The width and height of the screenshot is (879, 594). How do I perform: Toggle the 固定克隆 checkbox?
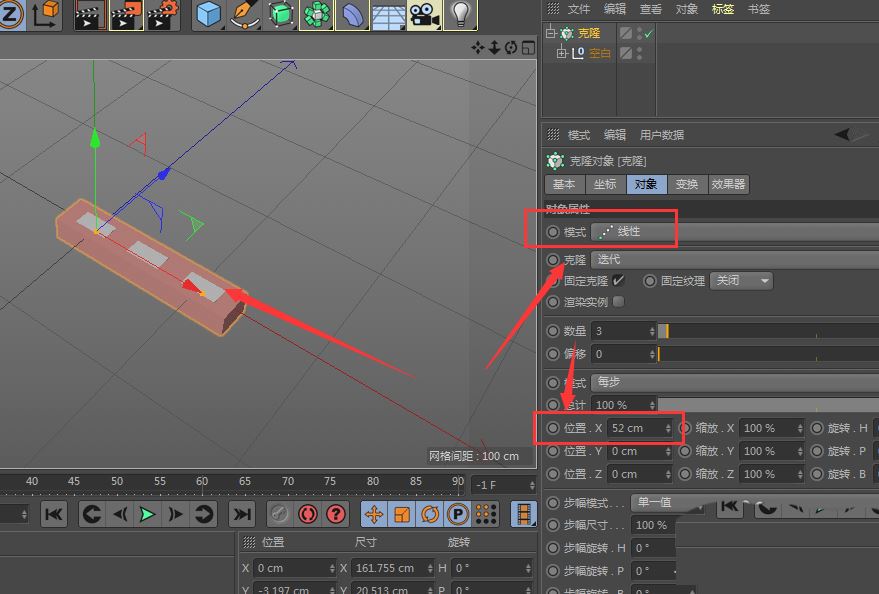618,280
